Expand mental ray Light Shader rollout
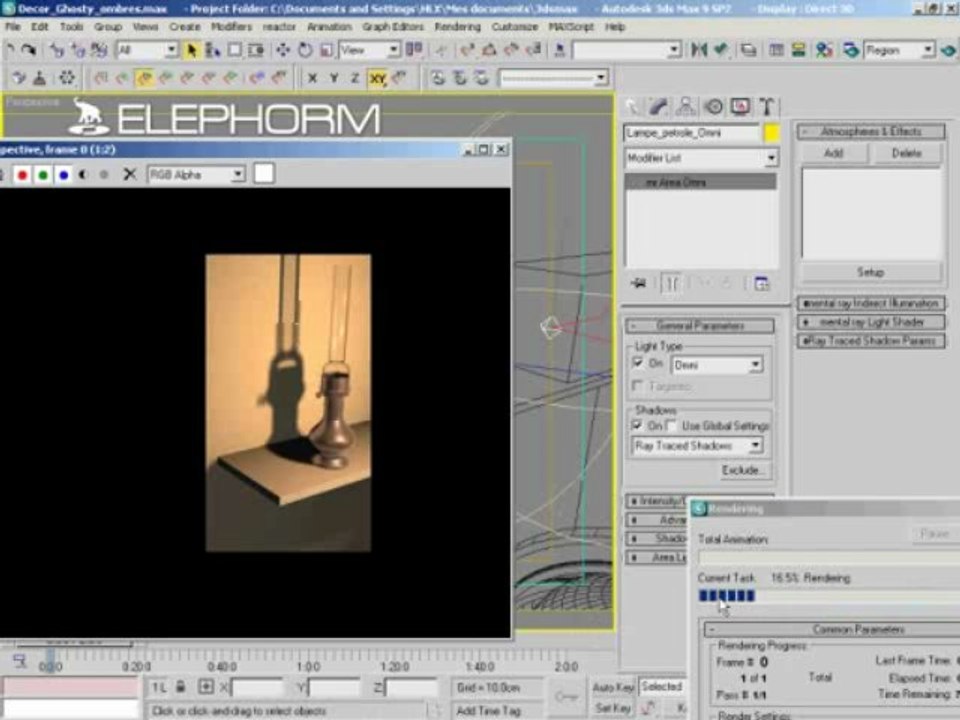Screen dimensions: 960x720 pyautogui.click(x=871, y=322)
